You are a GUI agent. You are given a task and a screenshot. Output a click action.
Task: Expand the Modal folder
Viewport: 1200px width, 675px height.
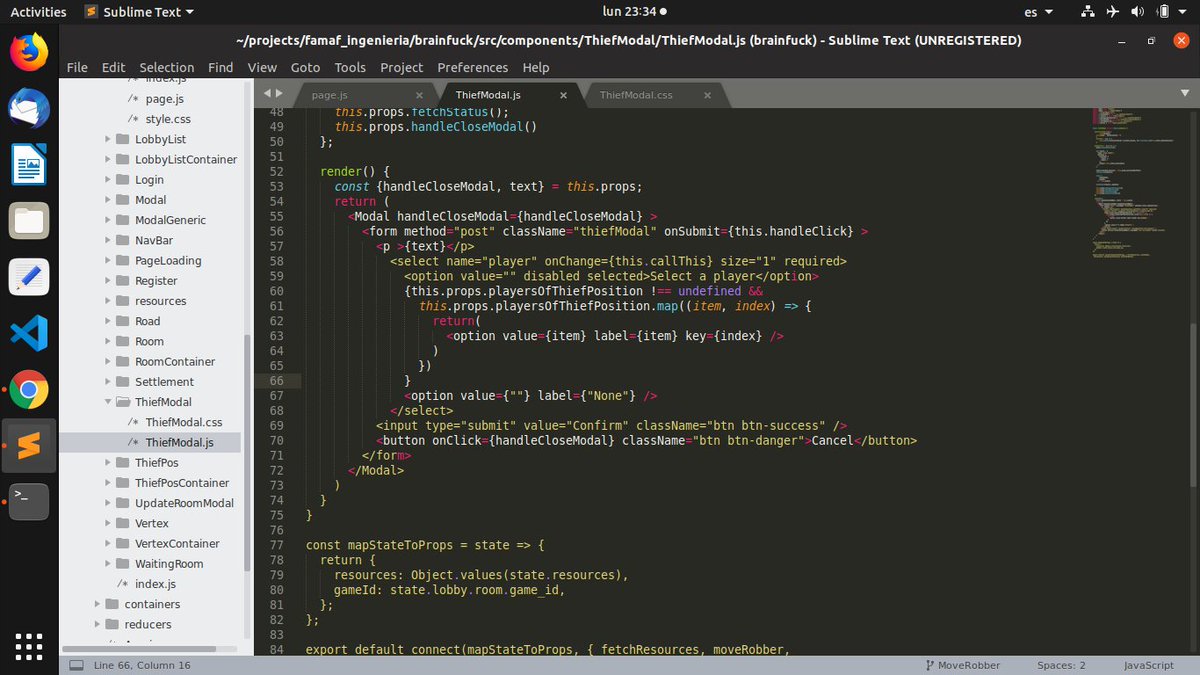pos(108,200)
